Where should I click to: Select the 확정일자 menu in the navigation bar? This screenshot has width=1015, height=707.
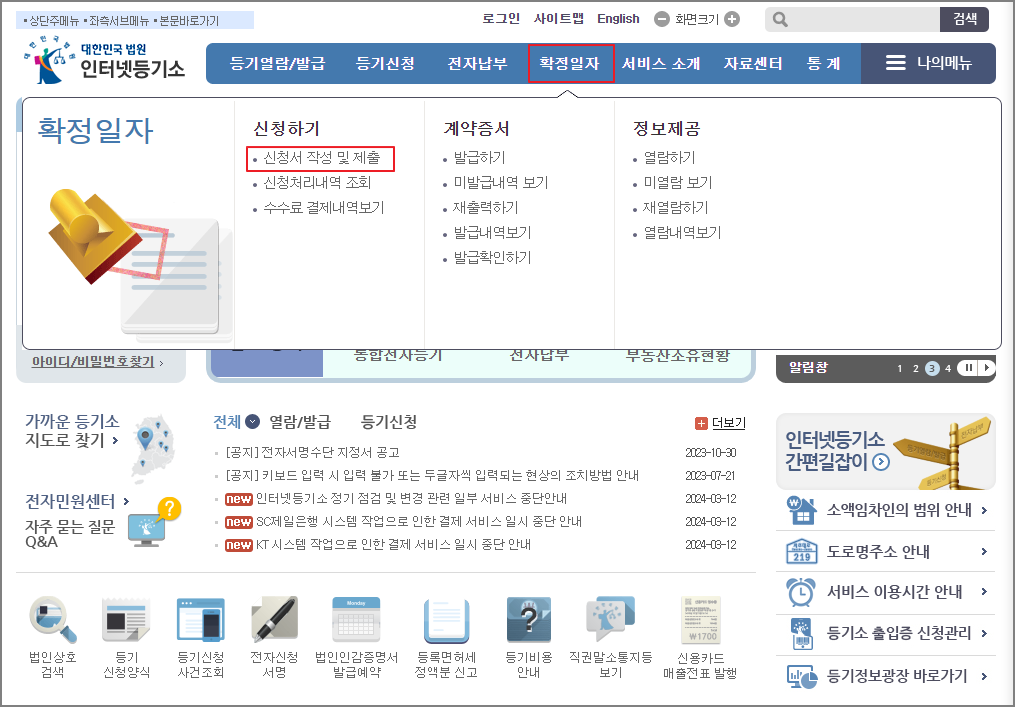[571, 63]
